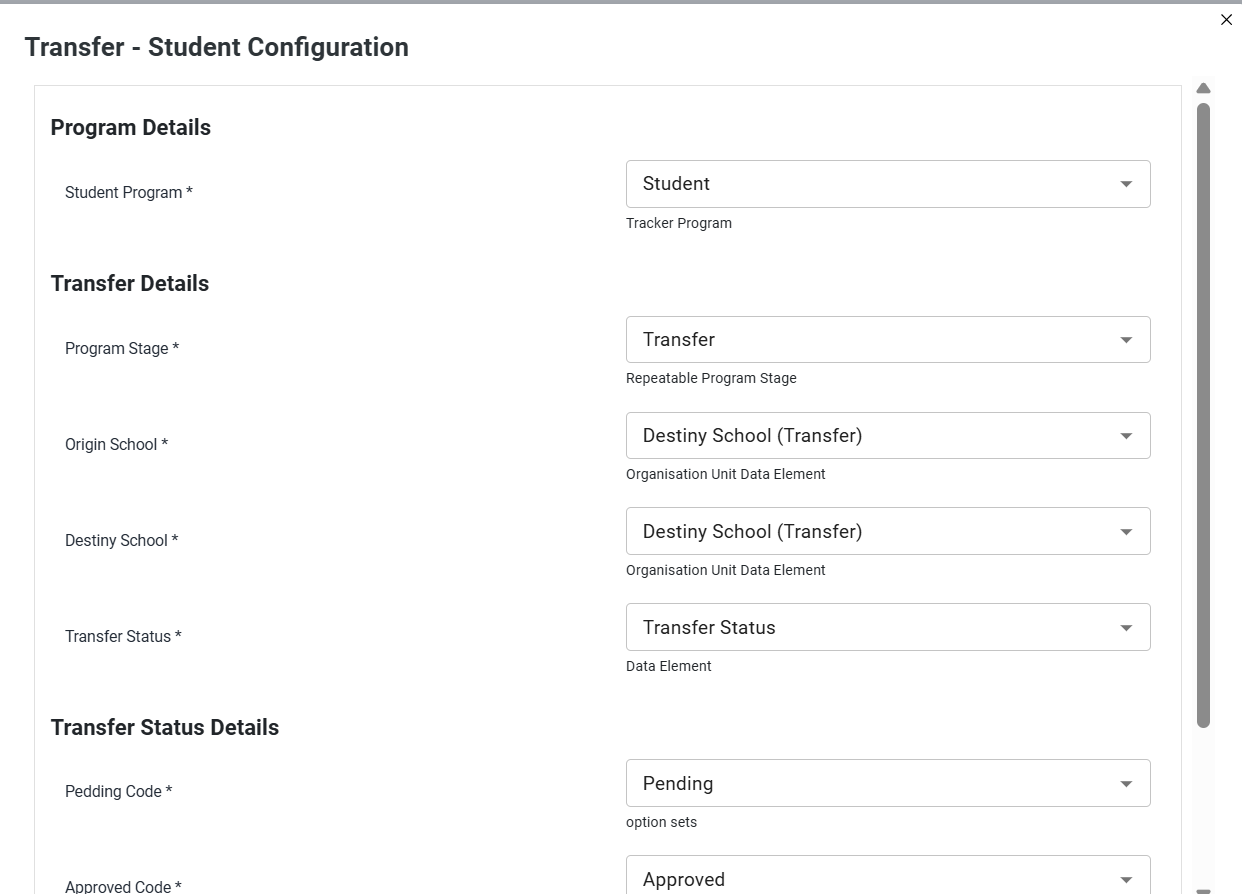Screen dimensions: 1242x894
Task: Click the Destiny School dropdown arrow
Action: pyautogui.click(x=1126, y=532)
